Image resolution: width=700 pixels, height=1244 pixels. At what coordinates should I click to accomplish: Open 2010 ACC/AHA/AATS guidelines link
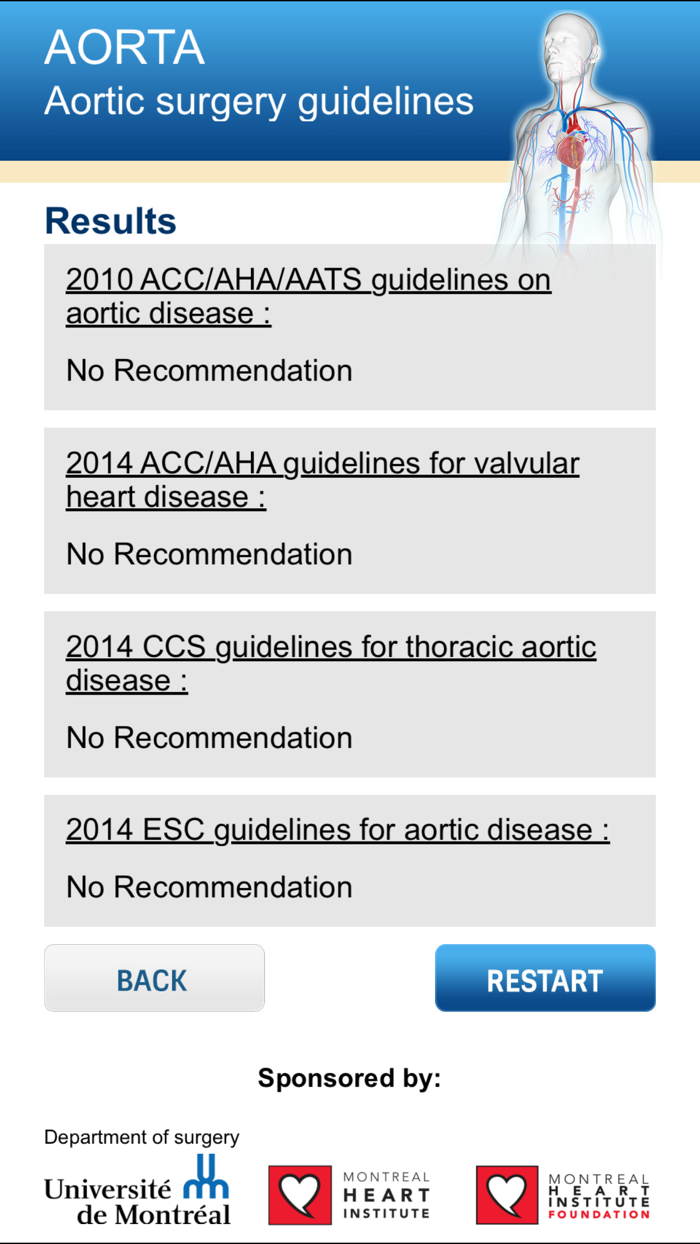(x=308, y=296)
